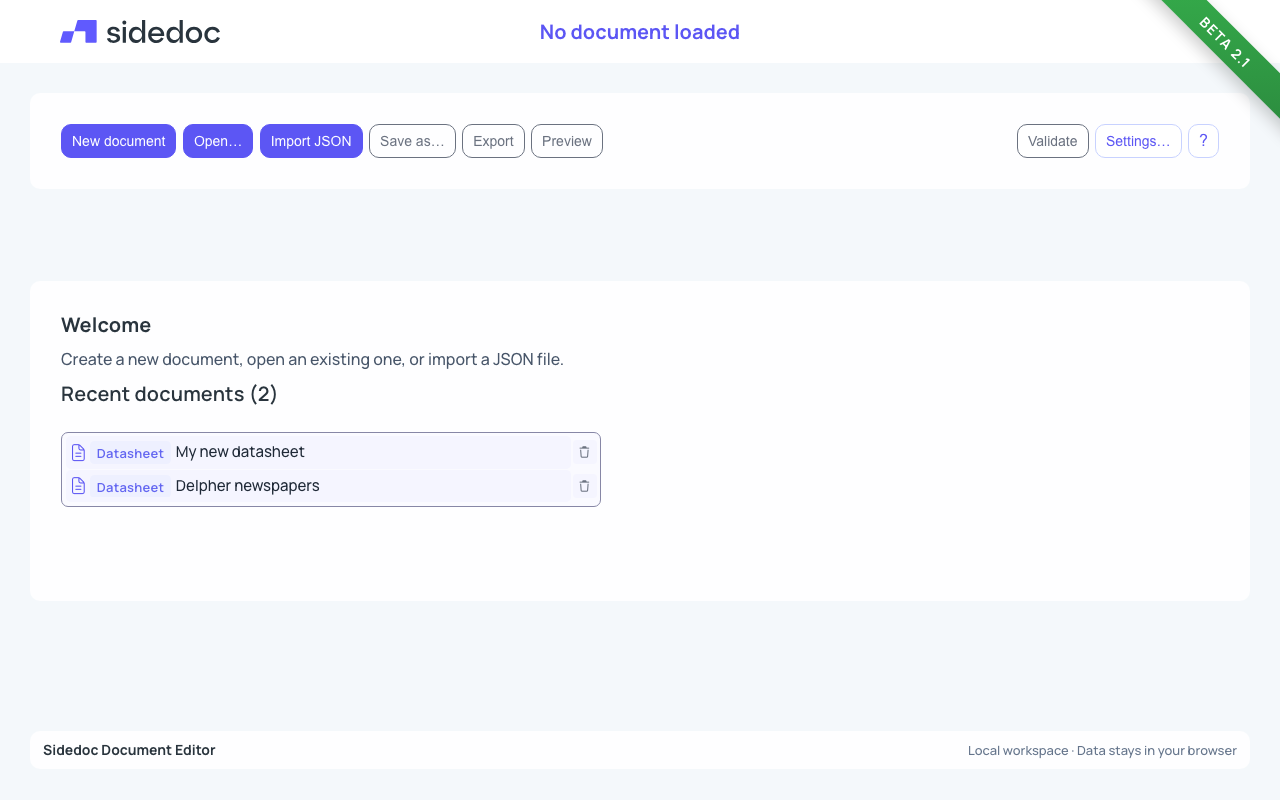
Task: Click the Datasheet tag on 'Delpher newspapers'
Action: coord(130,487)
